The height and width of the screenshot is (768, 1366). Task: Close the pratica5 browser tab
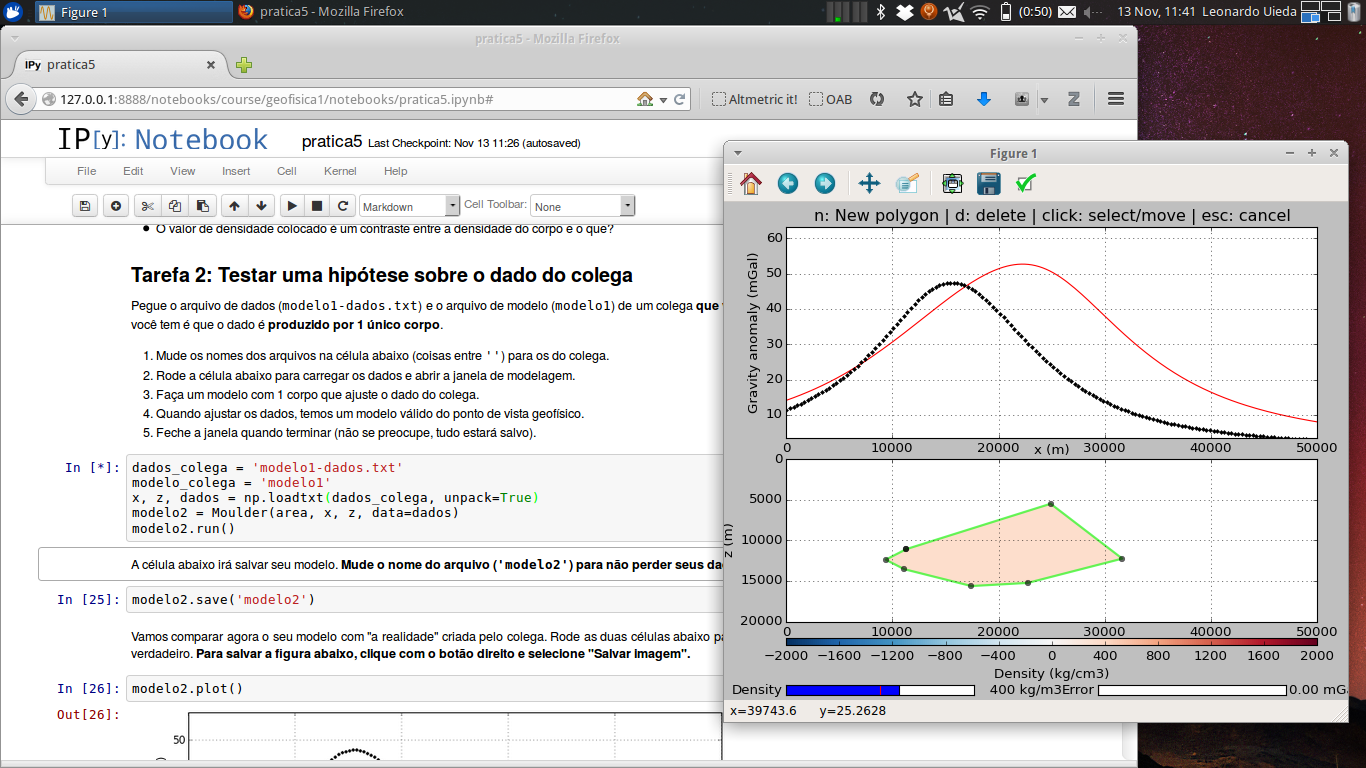[x=211, y=64]
